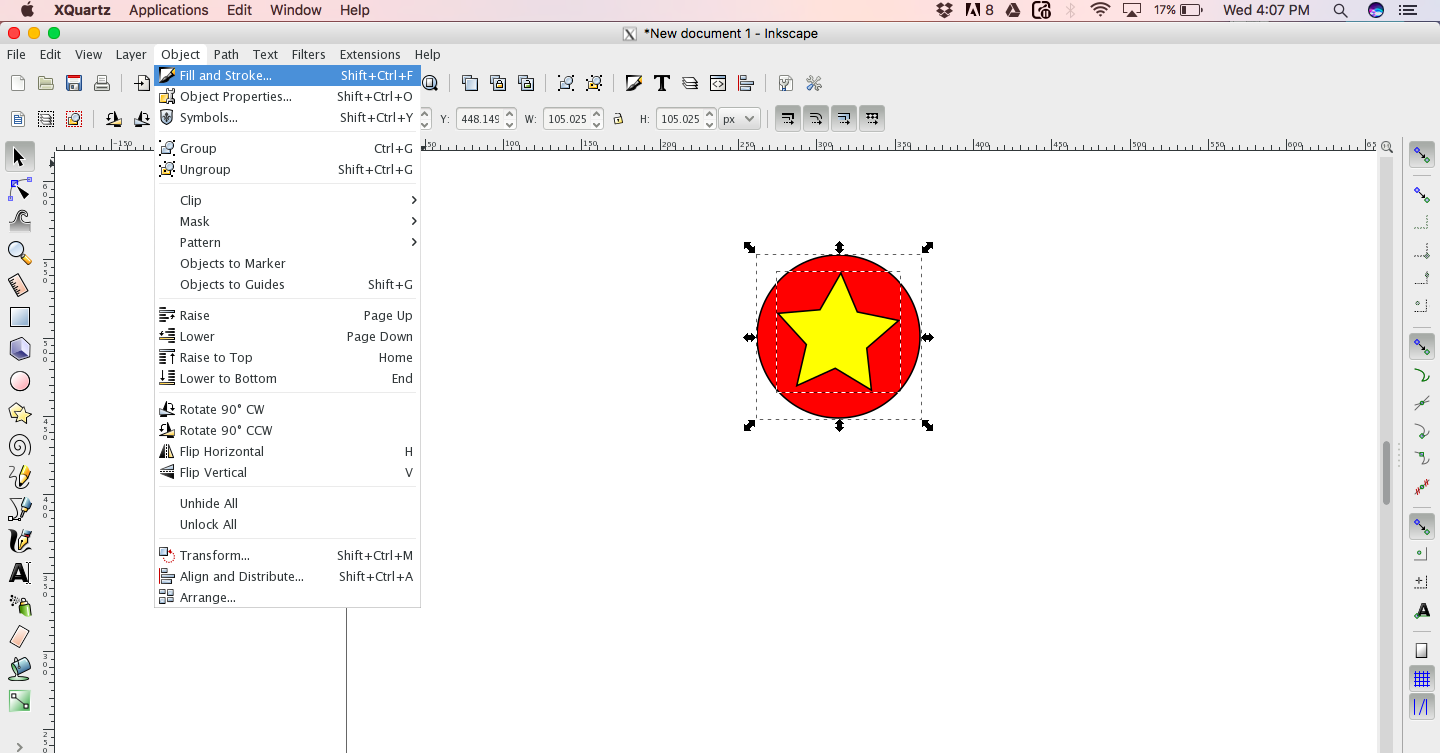Select the 3D Box tool
Viewport: 1440px width, 753px height.
pos(19,349)
